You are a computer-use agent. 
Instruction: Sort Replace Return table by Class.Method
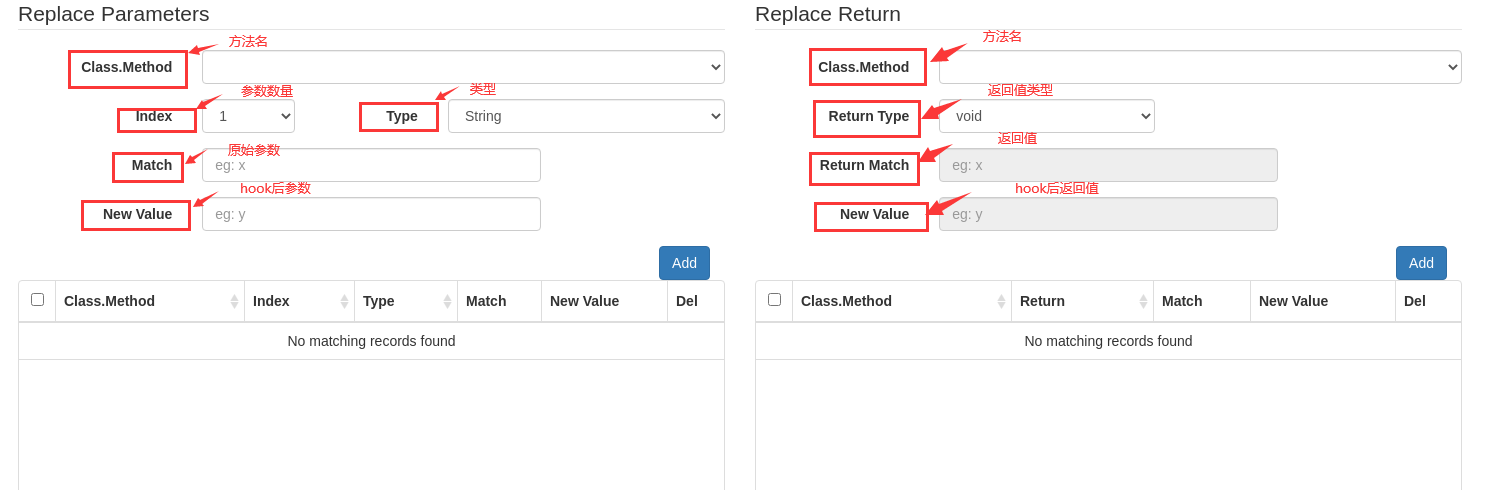900,301
